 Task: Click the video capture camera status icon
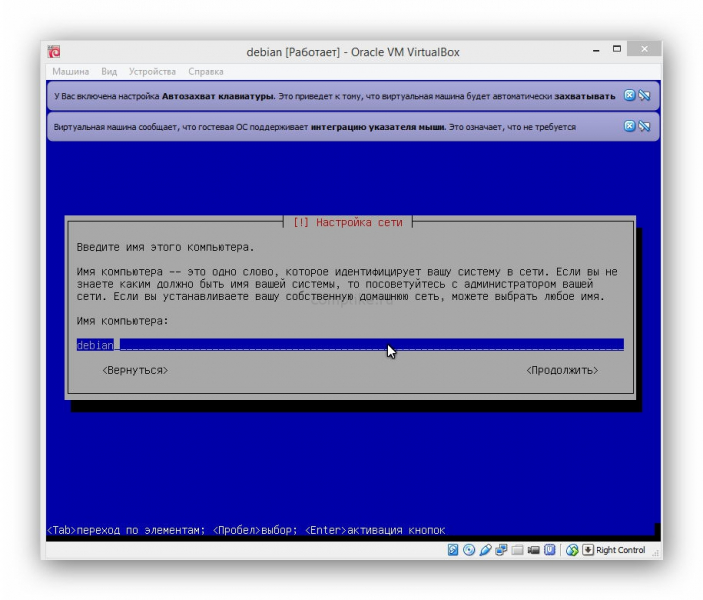[x=533, y=550]
